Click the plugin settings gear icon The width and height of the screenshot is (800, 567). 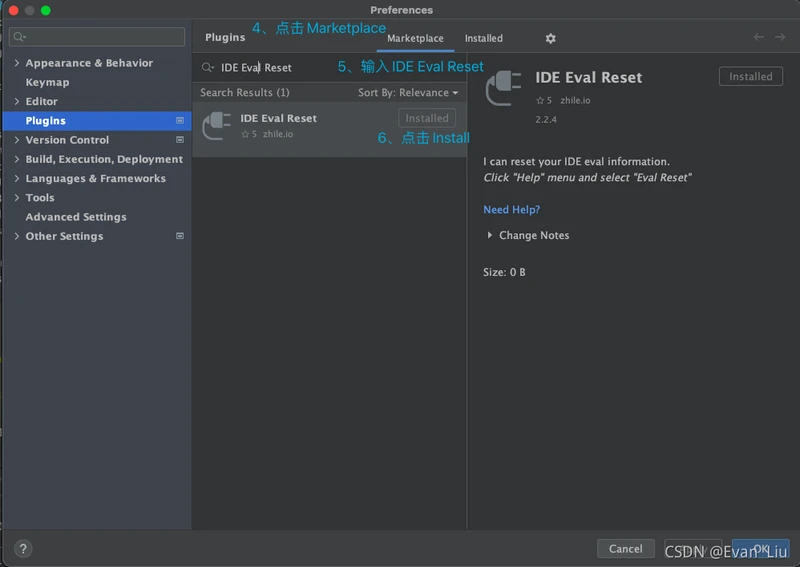point(550,38)
